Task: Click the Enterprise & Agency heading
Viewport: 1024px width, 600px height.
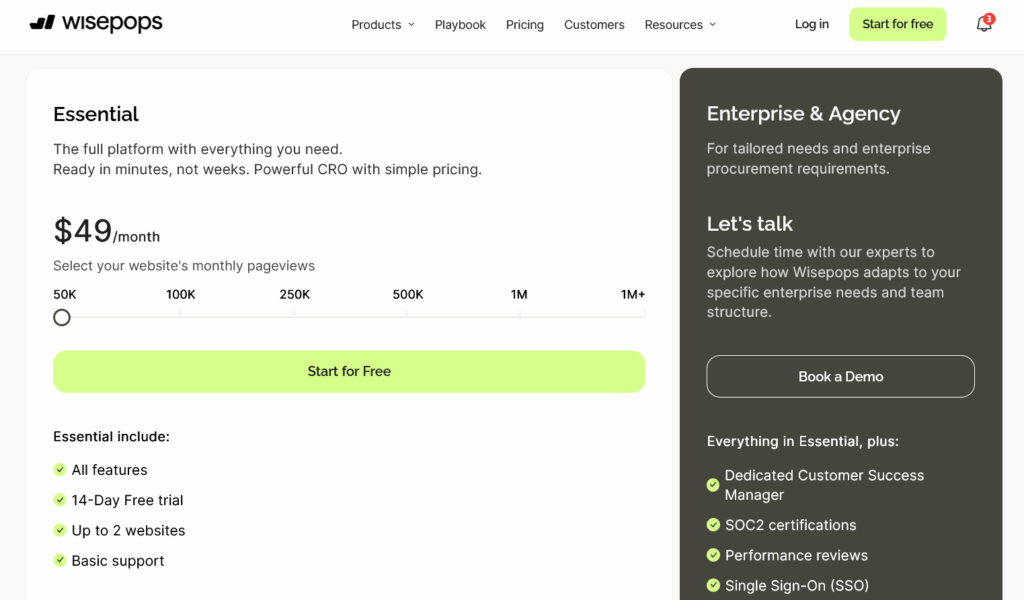Action: pos(803,114)
